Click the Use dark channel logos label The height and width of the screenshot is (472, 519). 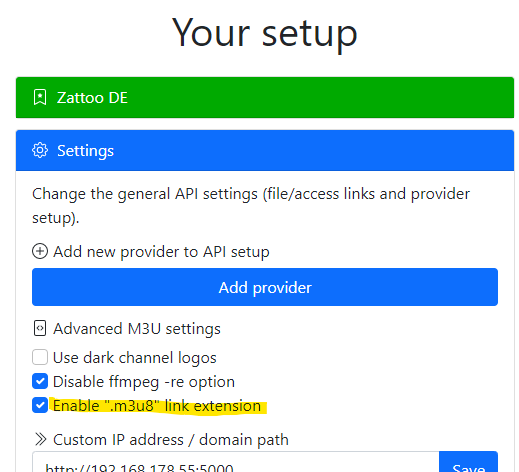[135, 358]
